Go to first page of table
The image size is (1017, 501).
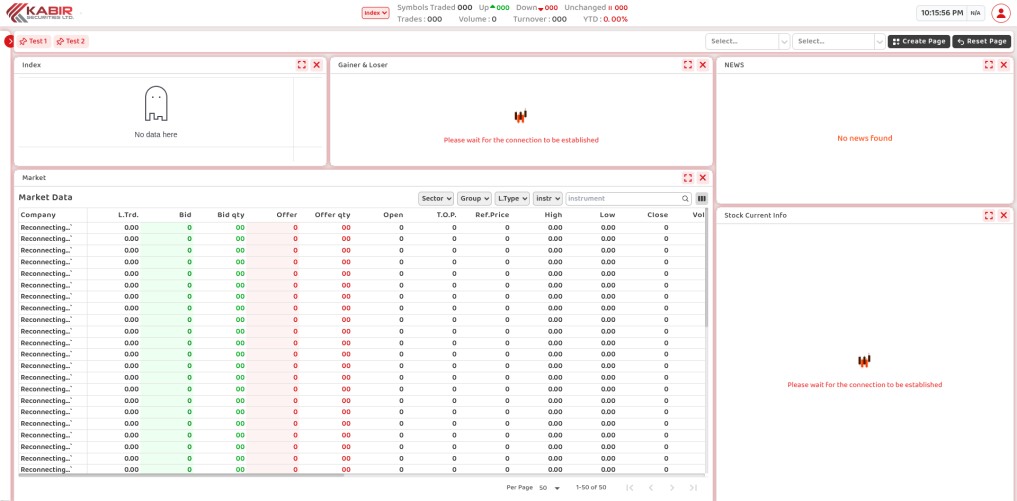(x=629, y=487)
